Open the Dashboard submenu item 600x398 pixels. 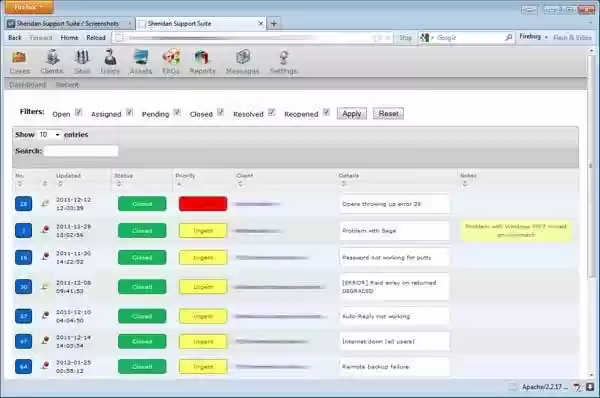pyautogui.click(x=28, y=85)
